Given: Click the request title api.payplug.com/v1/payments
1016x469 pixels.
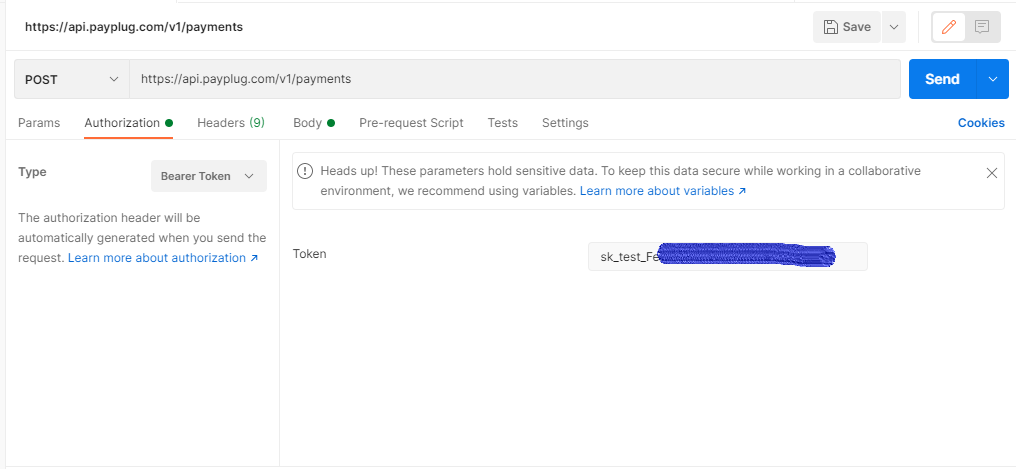Looking at the screenshot, I should click(134, 27).
